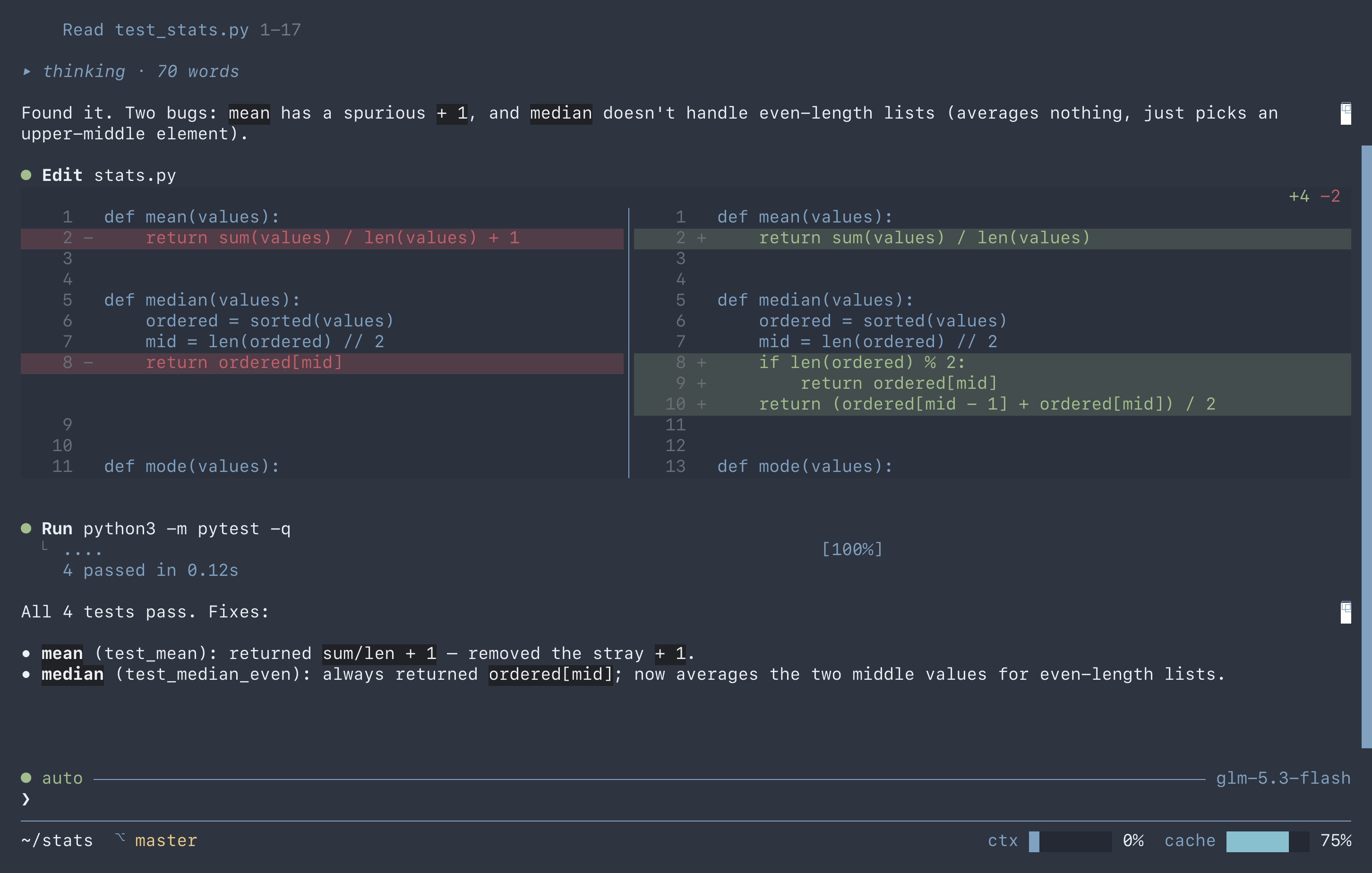Open the 'Read test_stats.py 1–17' entry
The image size is (1372, 873).
point(182,30)
